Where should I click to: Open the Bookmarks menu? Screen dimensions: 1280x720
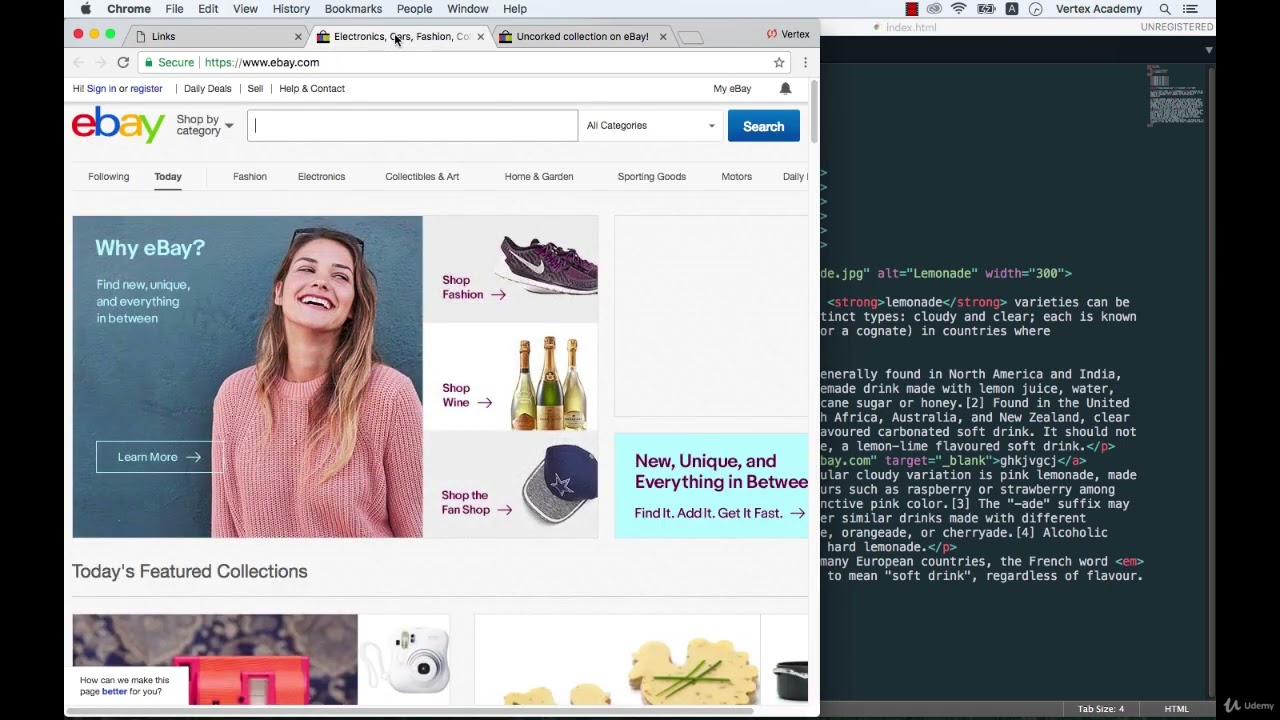tap(353, 9)
